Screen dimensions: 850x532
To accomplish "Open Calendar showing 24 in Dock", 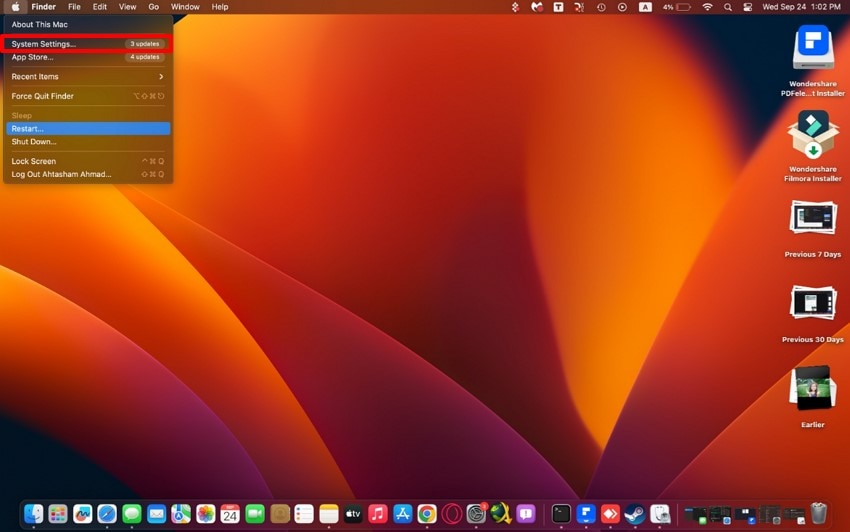I will point(230,514).
